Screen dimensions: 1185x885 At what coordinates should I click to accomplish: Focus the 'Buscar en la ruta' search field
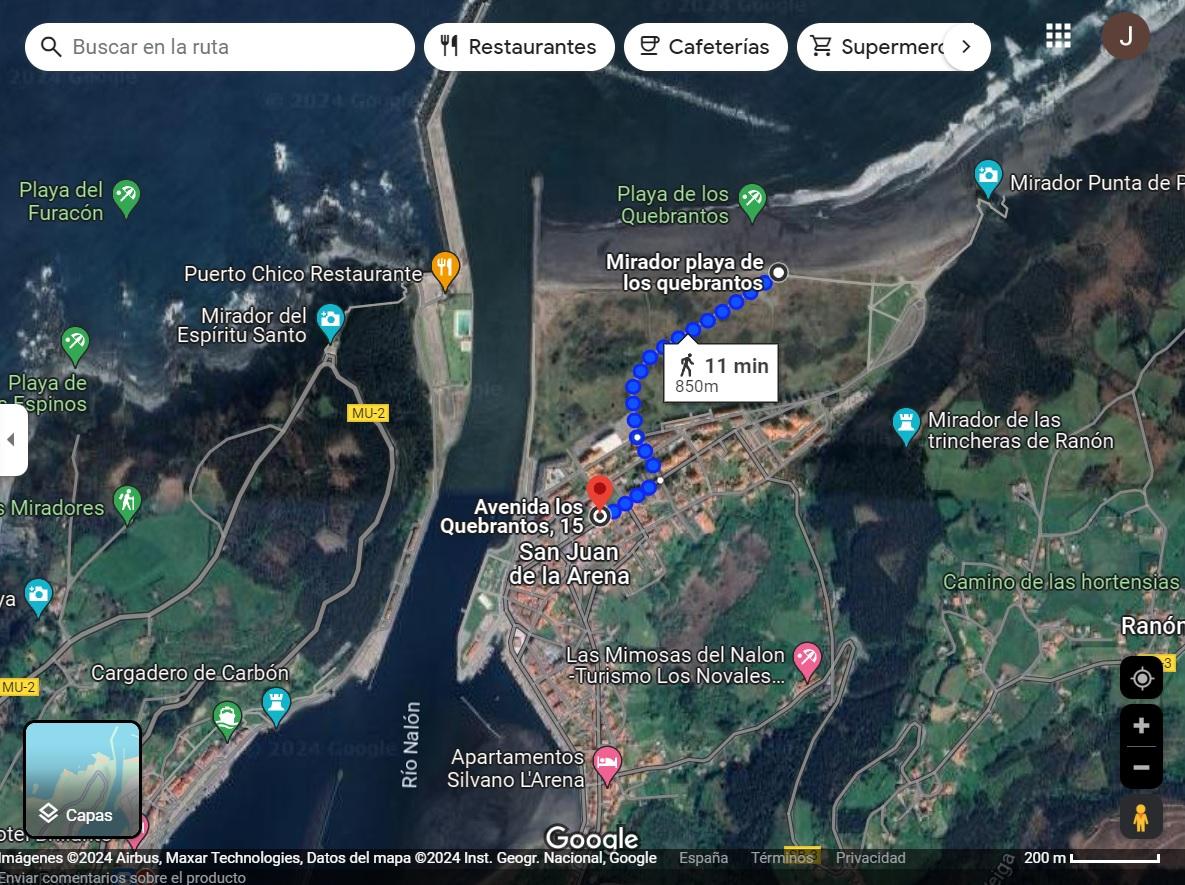click(x=220, y=47)
